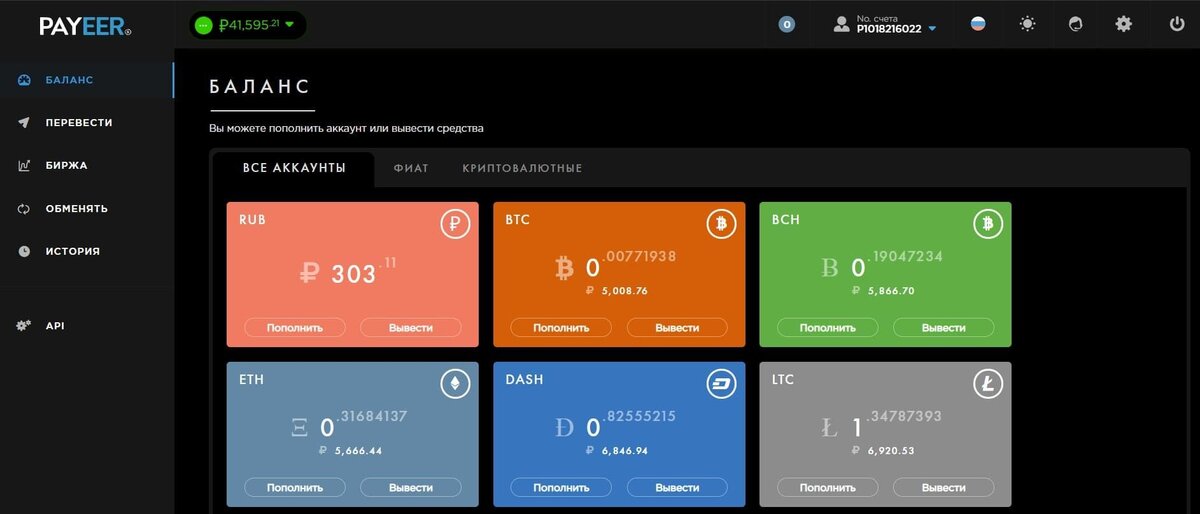
Task: Switch to the ФИАТ tab
Action: coord(411,168)
